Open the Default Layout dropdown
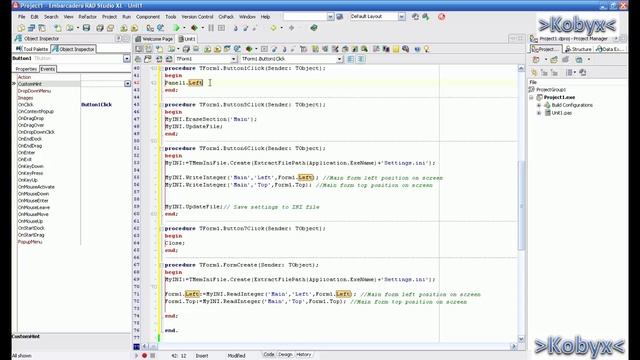Image resolution: width=640 pixels, height=360 pixels. [x=402, y=17]
